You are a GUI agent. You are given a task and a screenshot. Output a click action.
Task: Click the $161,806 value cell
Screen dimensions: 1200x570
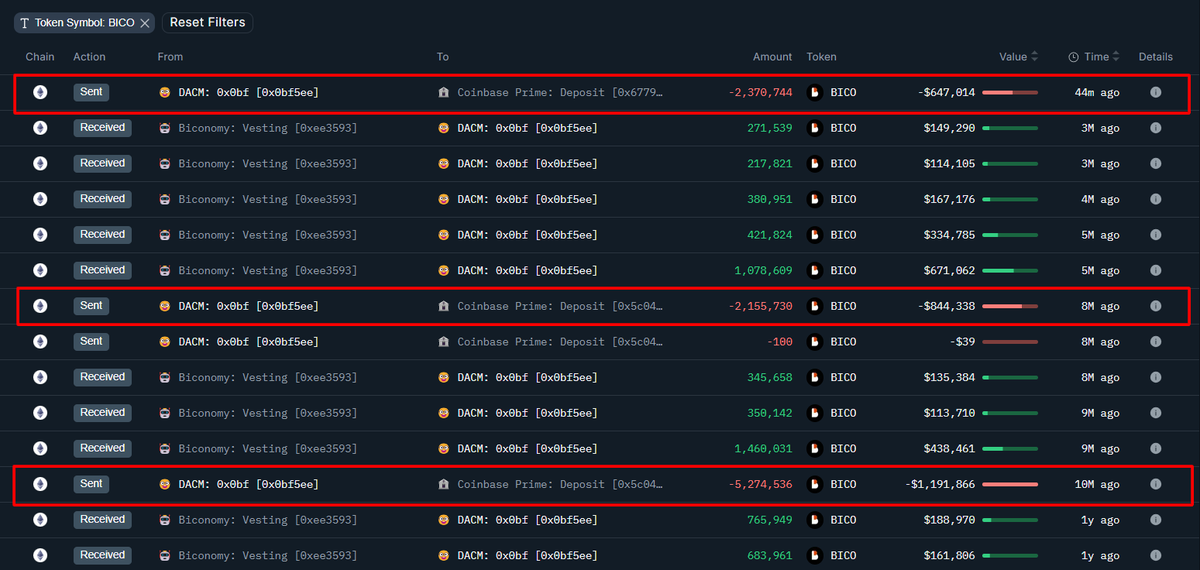(949, 555)
